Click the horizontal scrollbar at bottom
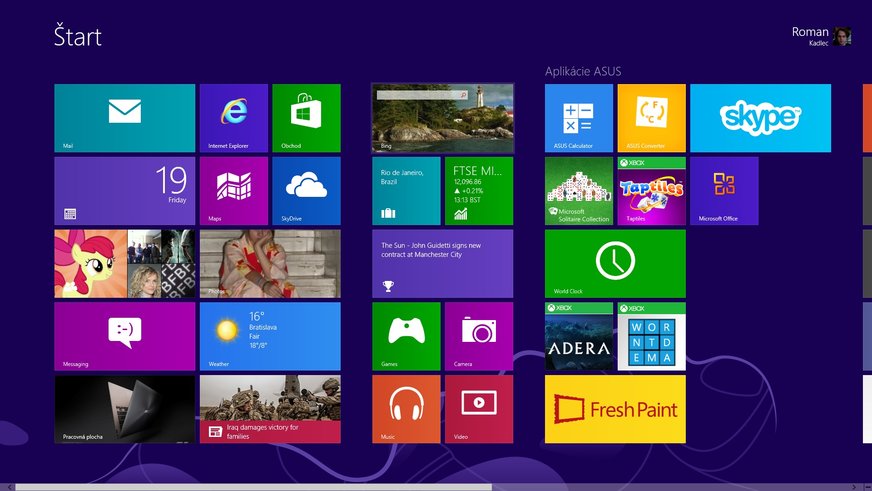Image resolution: width=872 pixels, height=491 pixels. pos(250,487)
